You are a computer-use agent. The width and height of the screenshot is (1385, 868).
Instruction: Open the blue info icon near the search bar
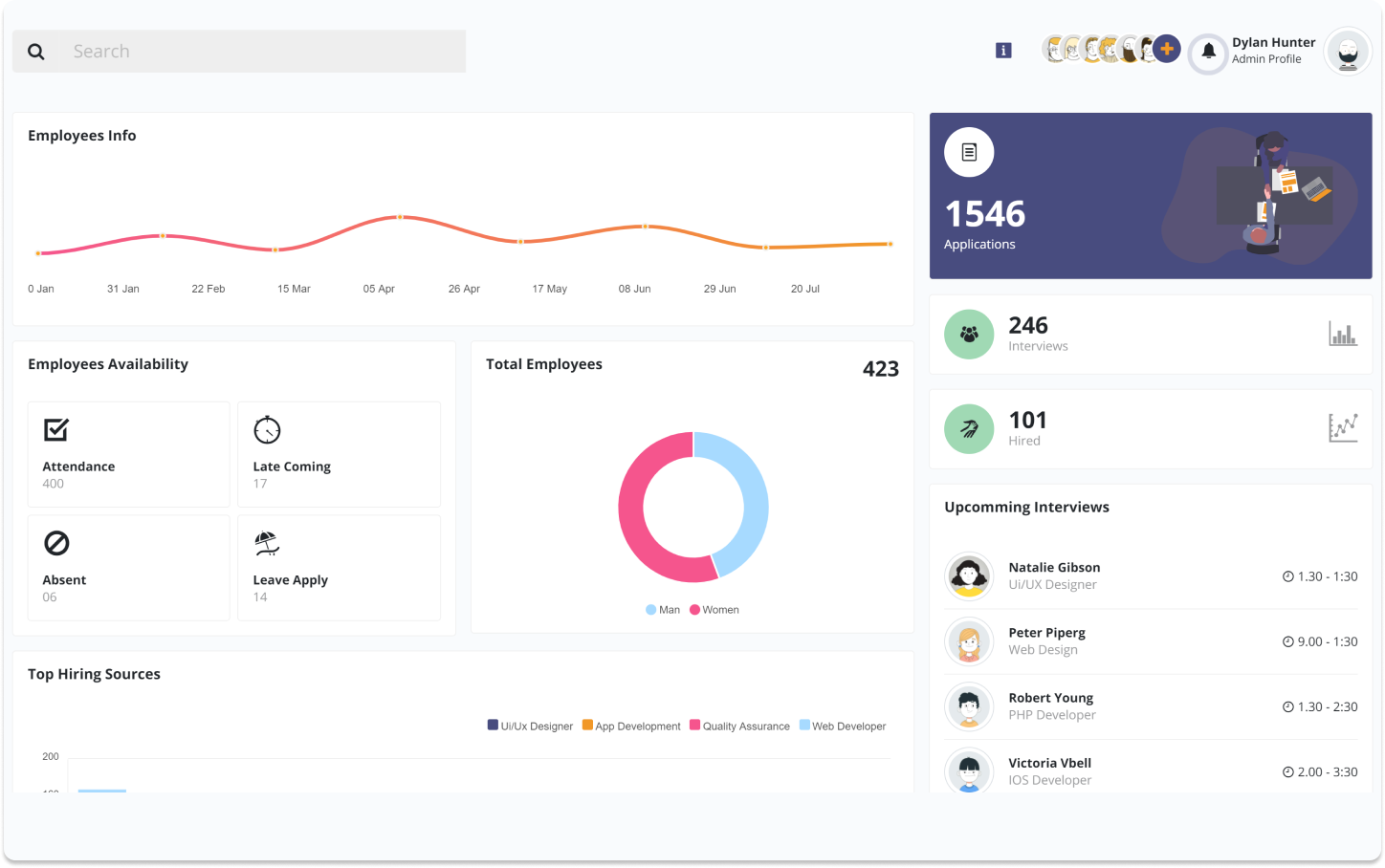[1002, 50]
